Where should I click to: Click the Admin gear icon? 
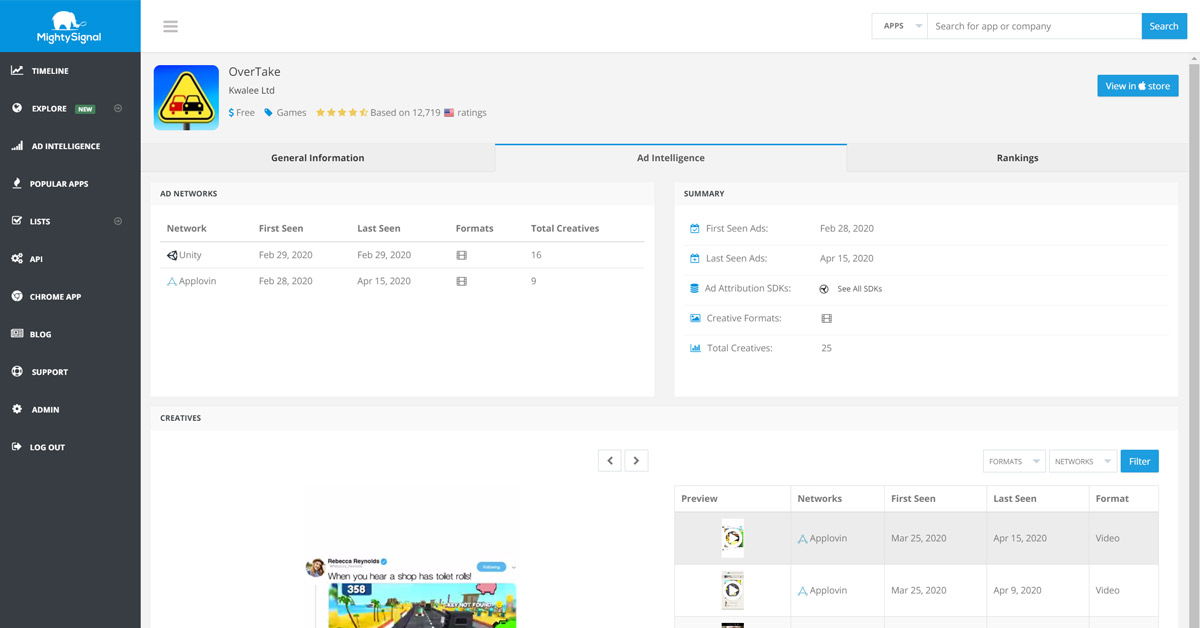17,410
